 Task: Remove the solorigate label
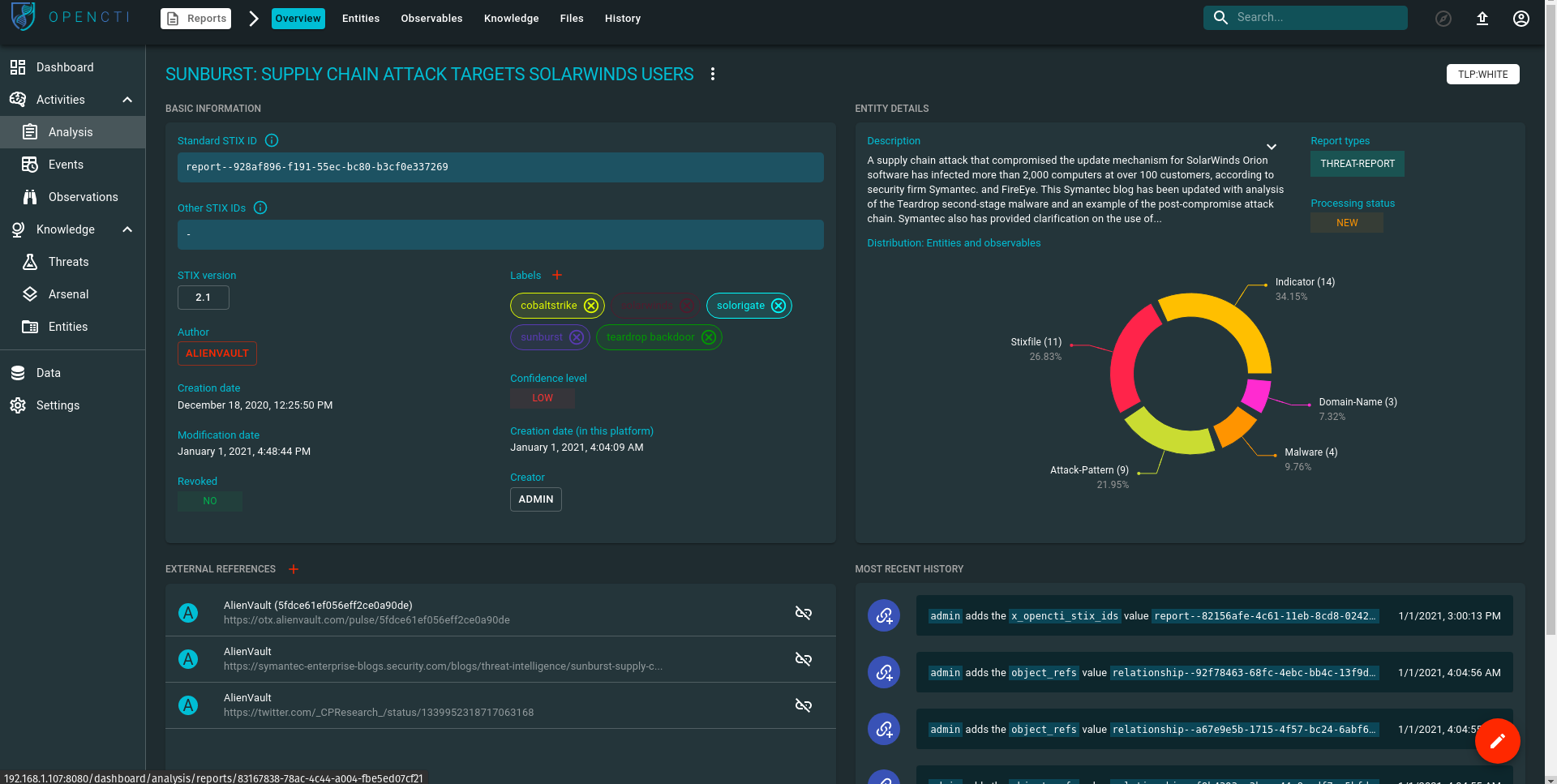[x=778, y=306]
